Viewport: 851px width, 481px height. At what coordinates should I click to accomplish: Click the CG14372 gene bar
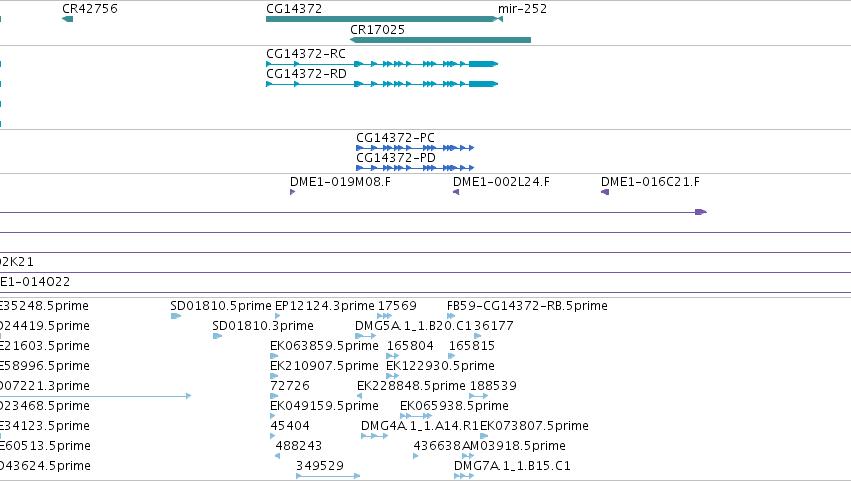(x=381, y=19)
